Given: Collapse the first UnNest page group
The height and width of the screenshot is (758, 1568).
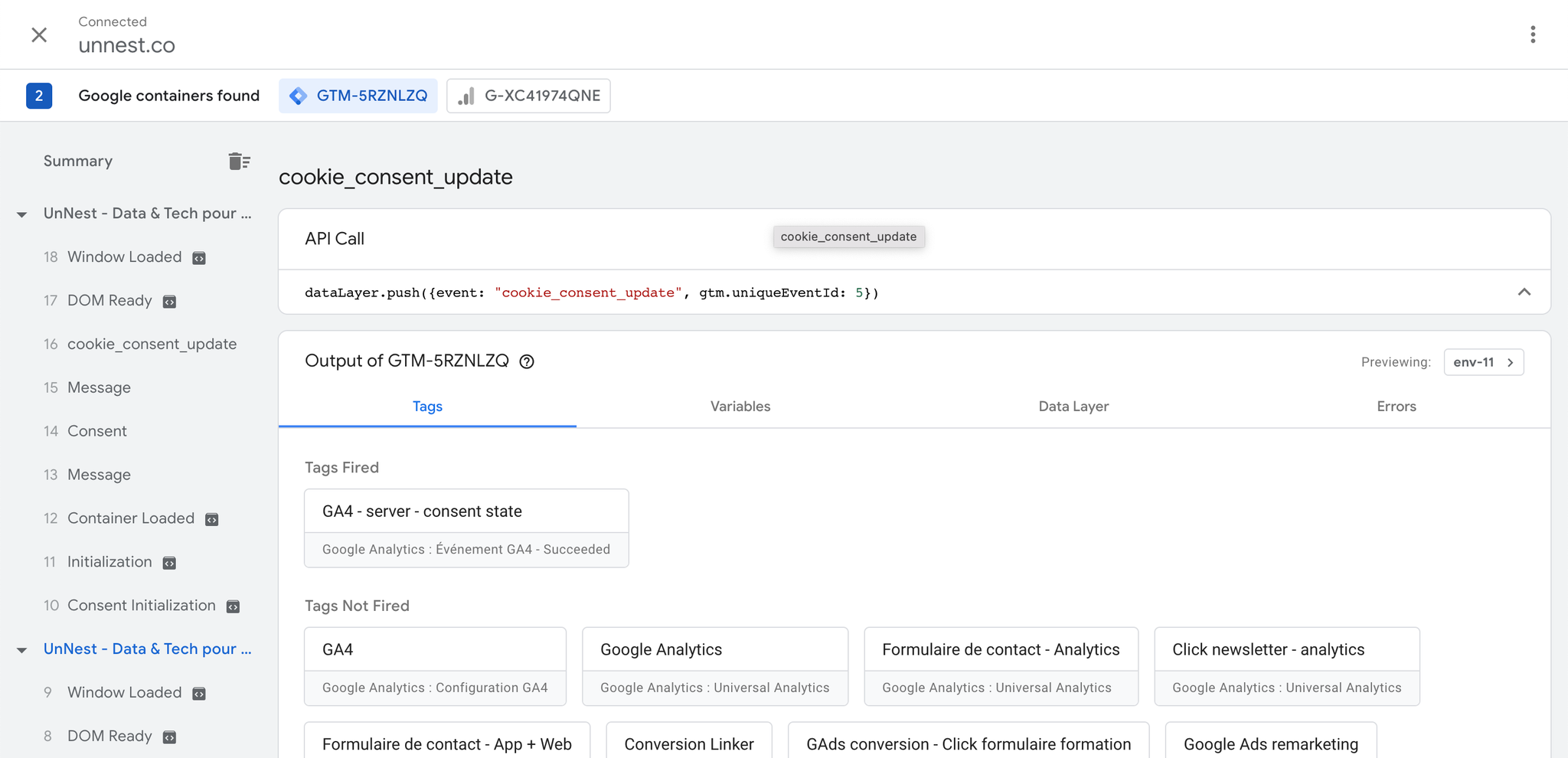Looking at the screenshot, I should tap(22, 214).
